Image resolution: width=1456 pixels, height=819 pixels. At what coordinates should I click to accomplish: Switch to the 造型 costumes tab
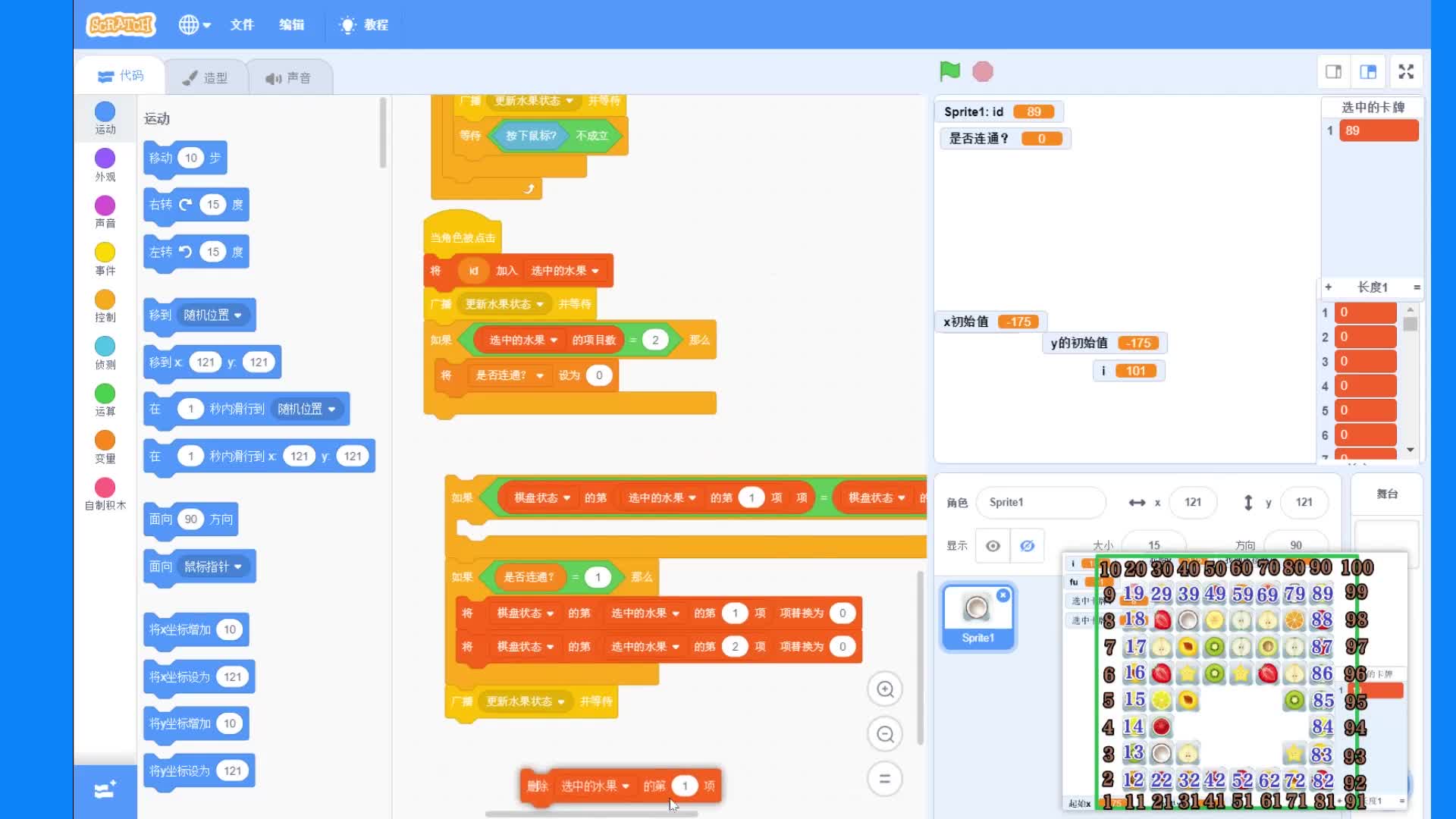205,77
